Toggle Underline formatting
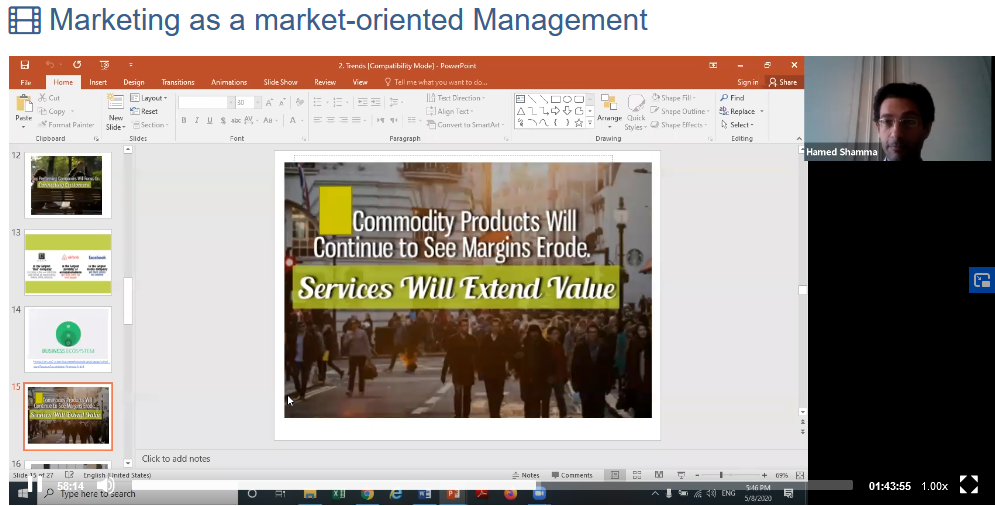The image size is (995, 506). 209,120
